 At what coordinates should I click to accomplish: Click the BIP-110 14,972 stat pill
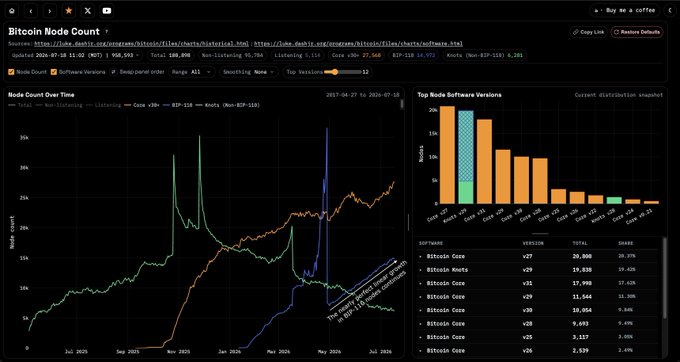(x=414, y=55)
